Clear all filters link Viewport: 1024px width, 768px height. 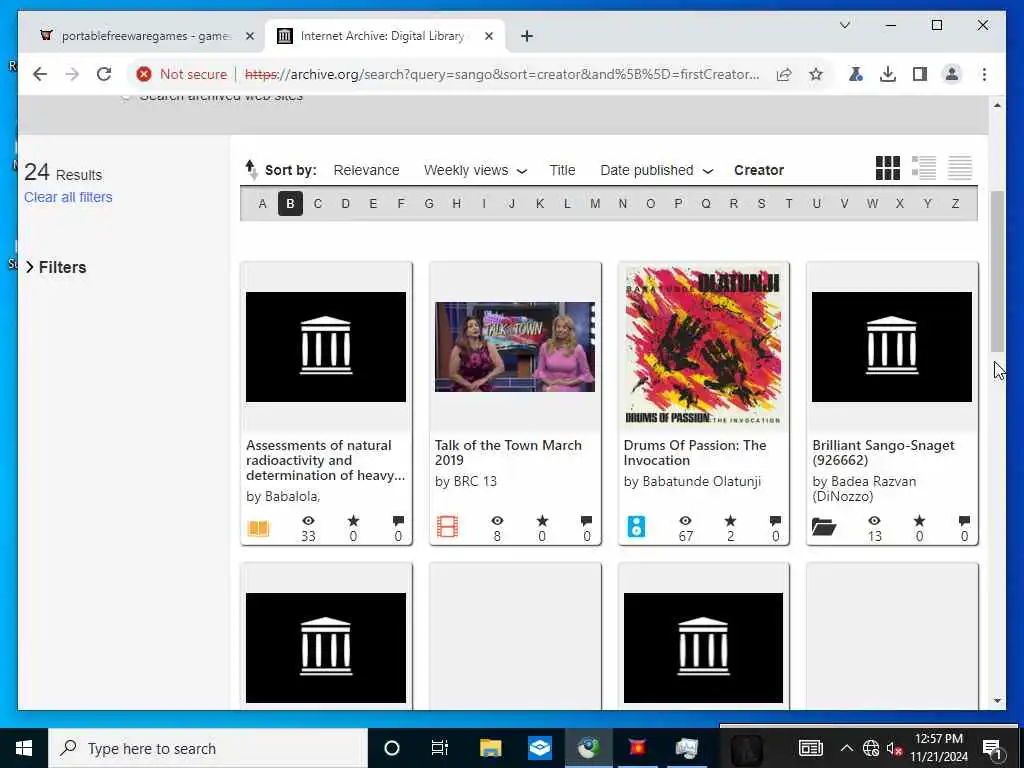point(68,197)
